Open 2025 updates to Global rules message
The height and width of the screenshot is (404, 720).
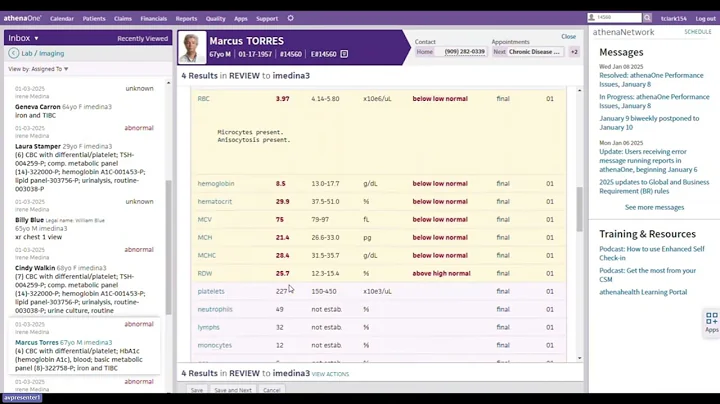click(654, 186)
